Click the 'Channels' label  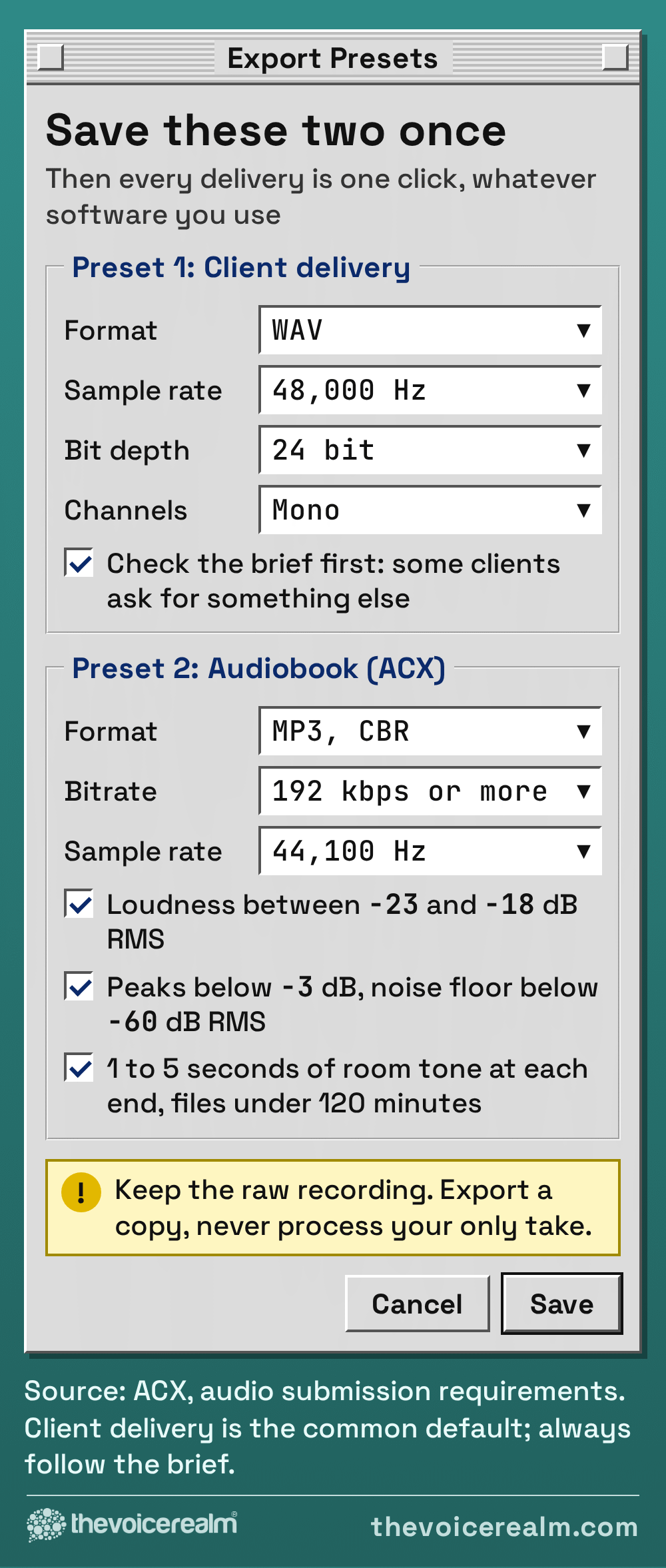[x=126, y=510]
